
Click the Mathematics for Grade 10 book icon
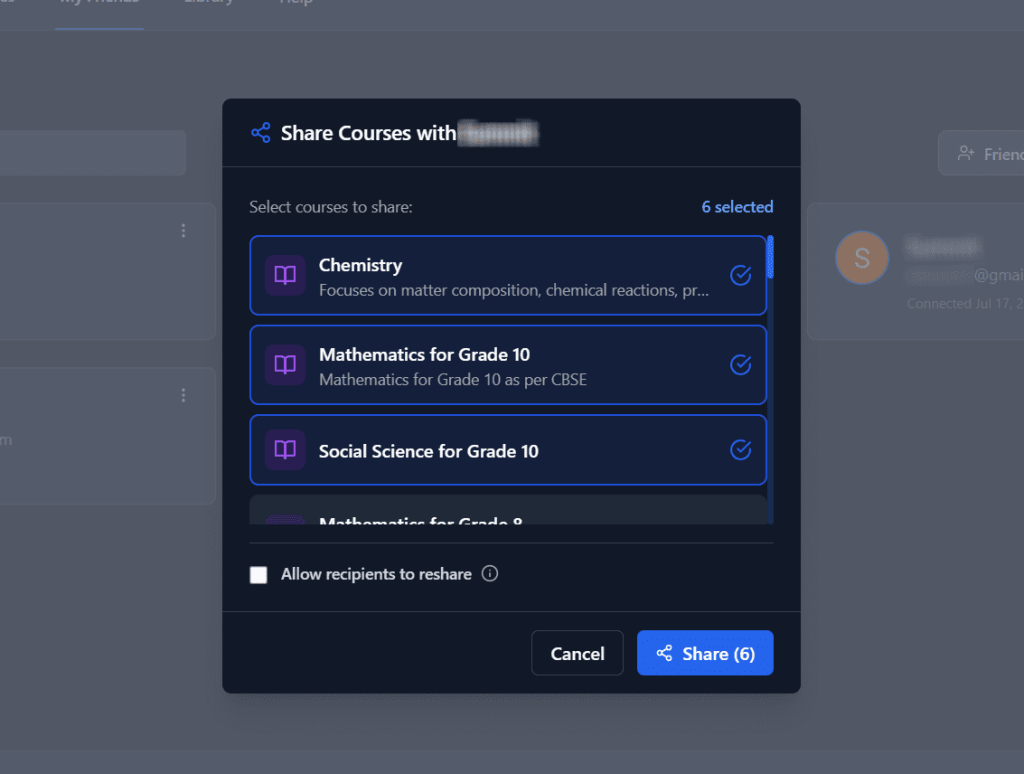click(x=285, y=365)
